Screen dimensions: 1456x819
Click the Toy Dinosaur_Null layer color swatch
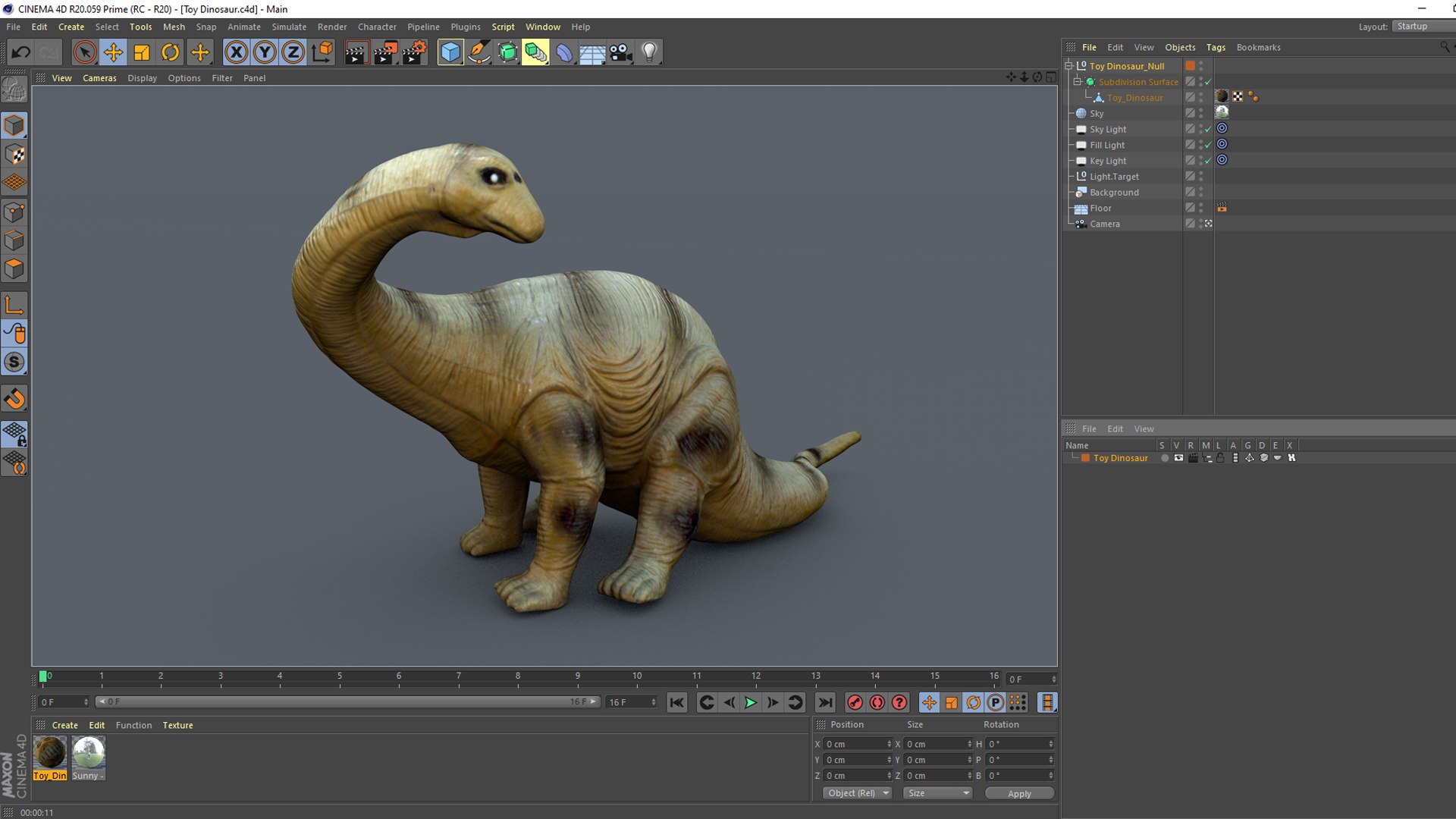tap(1190, 66)
